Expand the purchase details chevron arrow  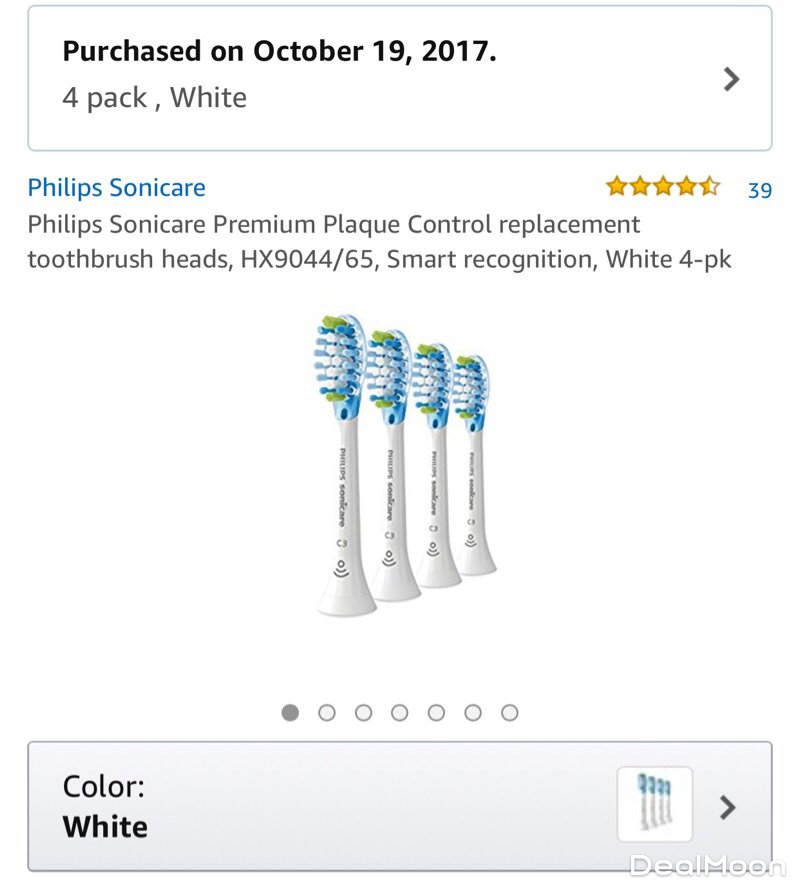[732, 79]
